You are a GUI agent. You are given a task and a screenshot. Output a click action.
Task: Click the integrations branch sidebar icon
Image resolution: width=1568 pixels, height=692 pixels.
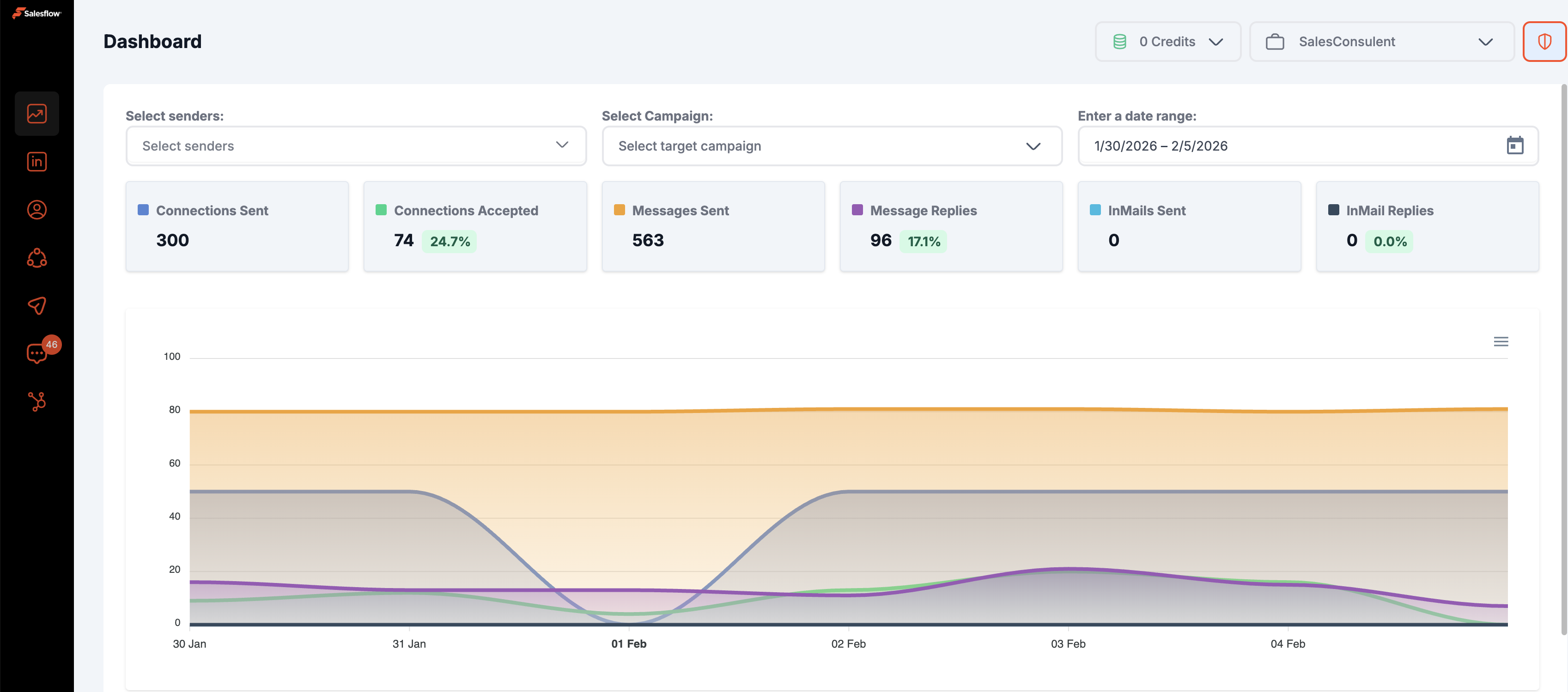[x=36, y=401]
